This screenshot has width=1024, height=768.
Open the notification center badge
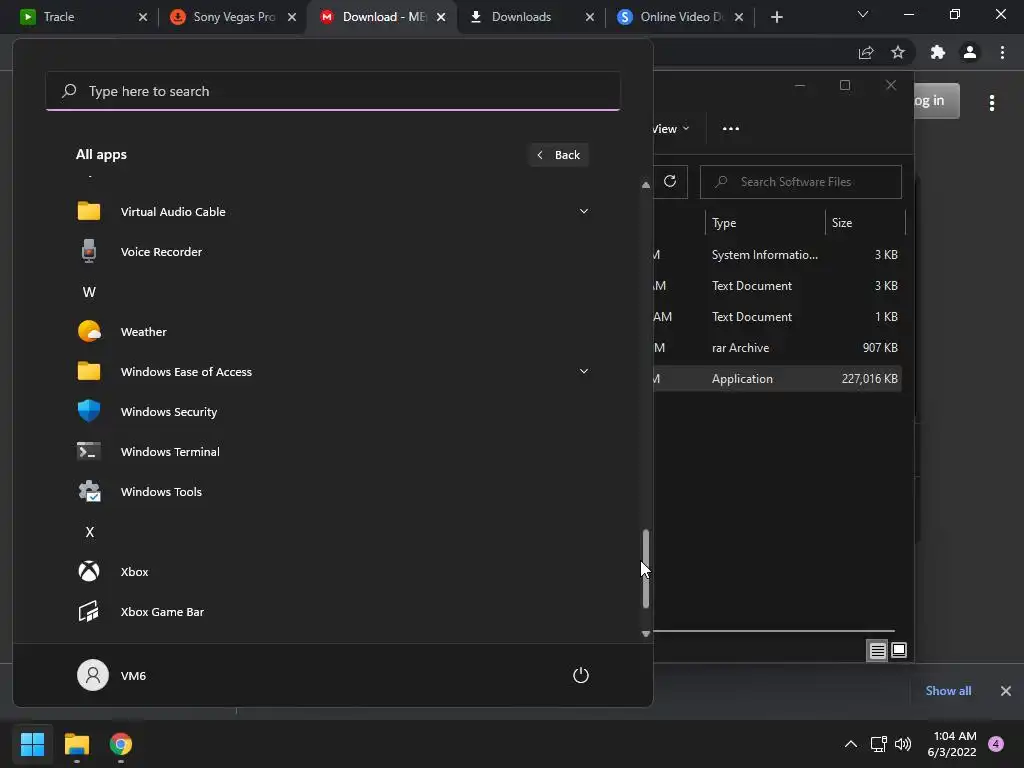pyautogui.click(x=996, y=744)
